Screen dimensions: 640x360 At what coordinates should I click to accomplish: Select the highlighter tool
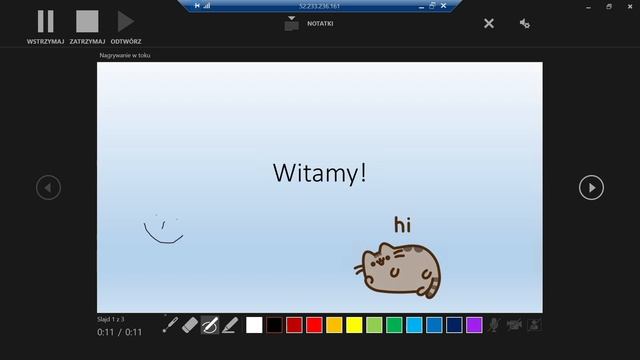(x=230, y=325)
